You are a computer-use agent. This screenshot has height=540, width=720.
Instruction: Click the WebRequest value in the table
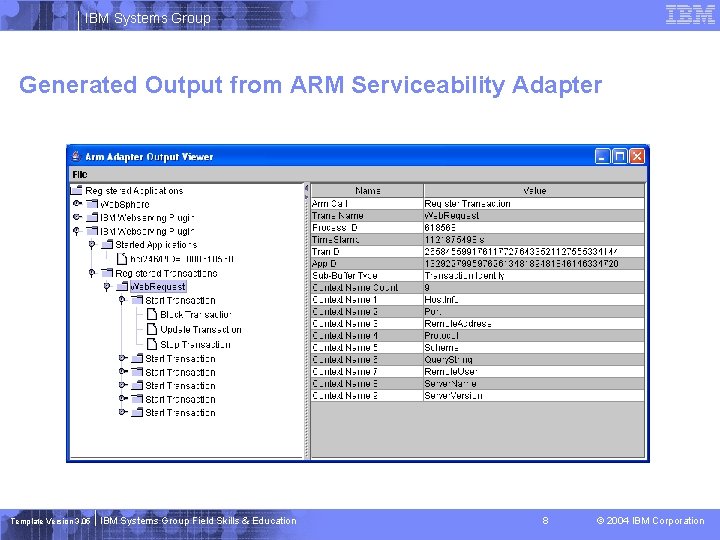(534, 215)
